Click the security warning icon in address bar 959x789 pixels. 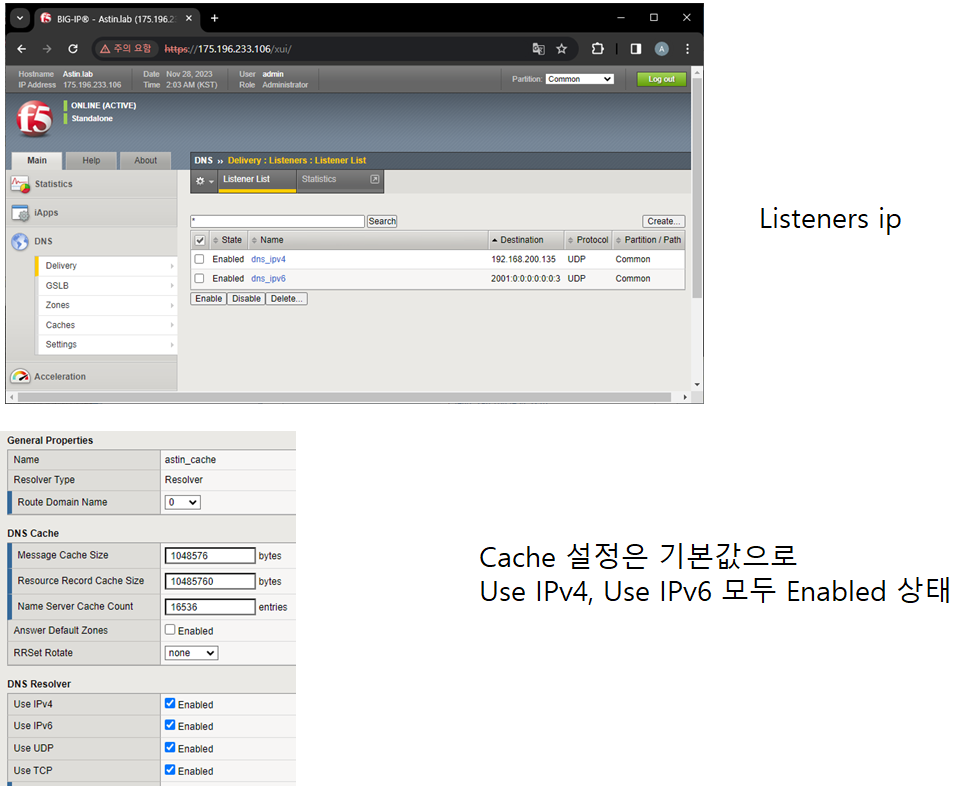pyautogui.click(x=105, y=49)
